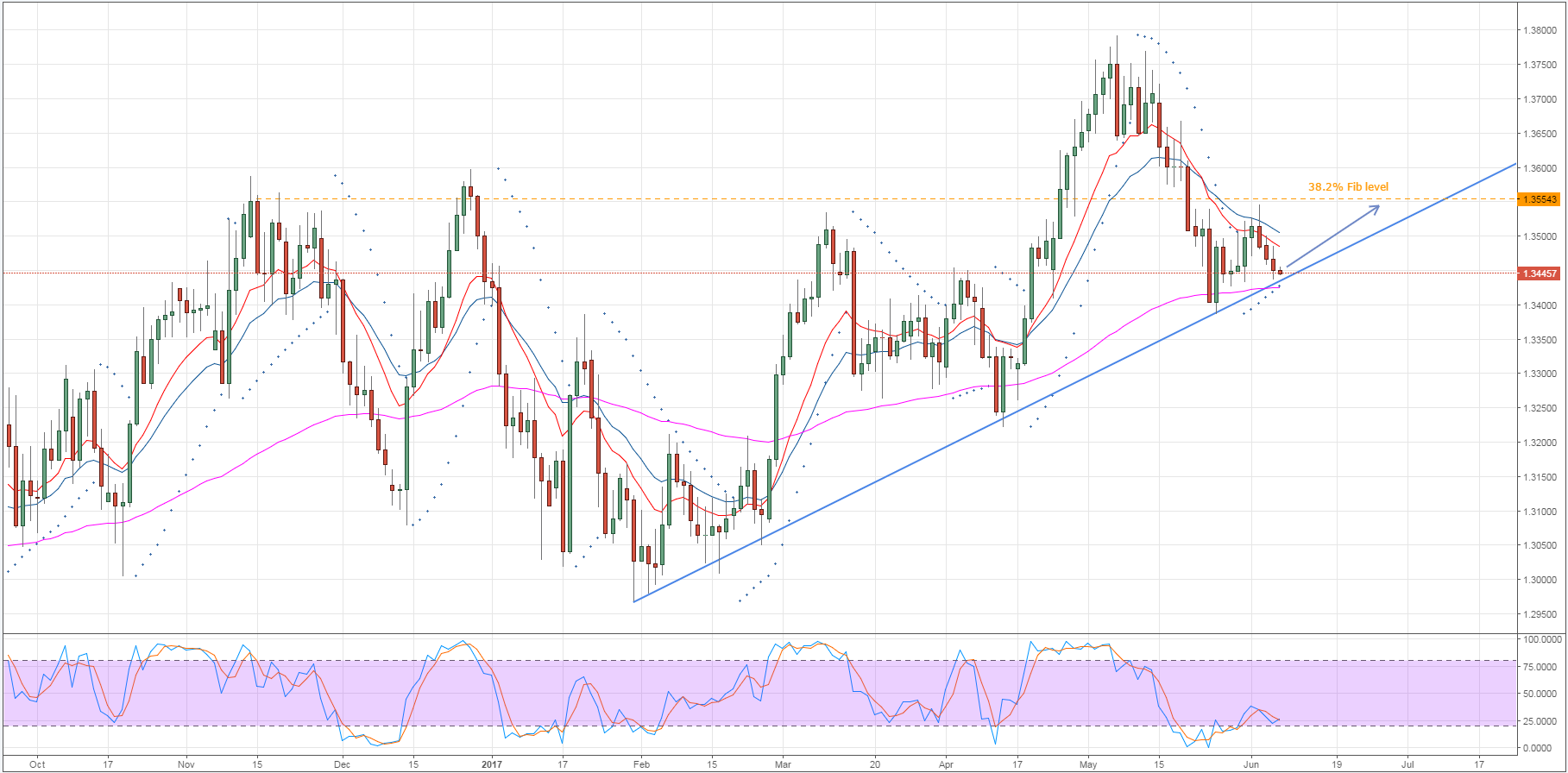Click the 1.37500 price axis label
Viewport: 1568px width, 773px height.
click(1540, 65)
